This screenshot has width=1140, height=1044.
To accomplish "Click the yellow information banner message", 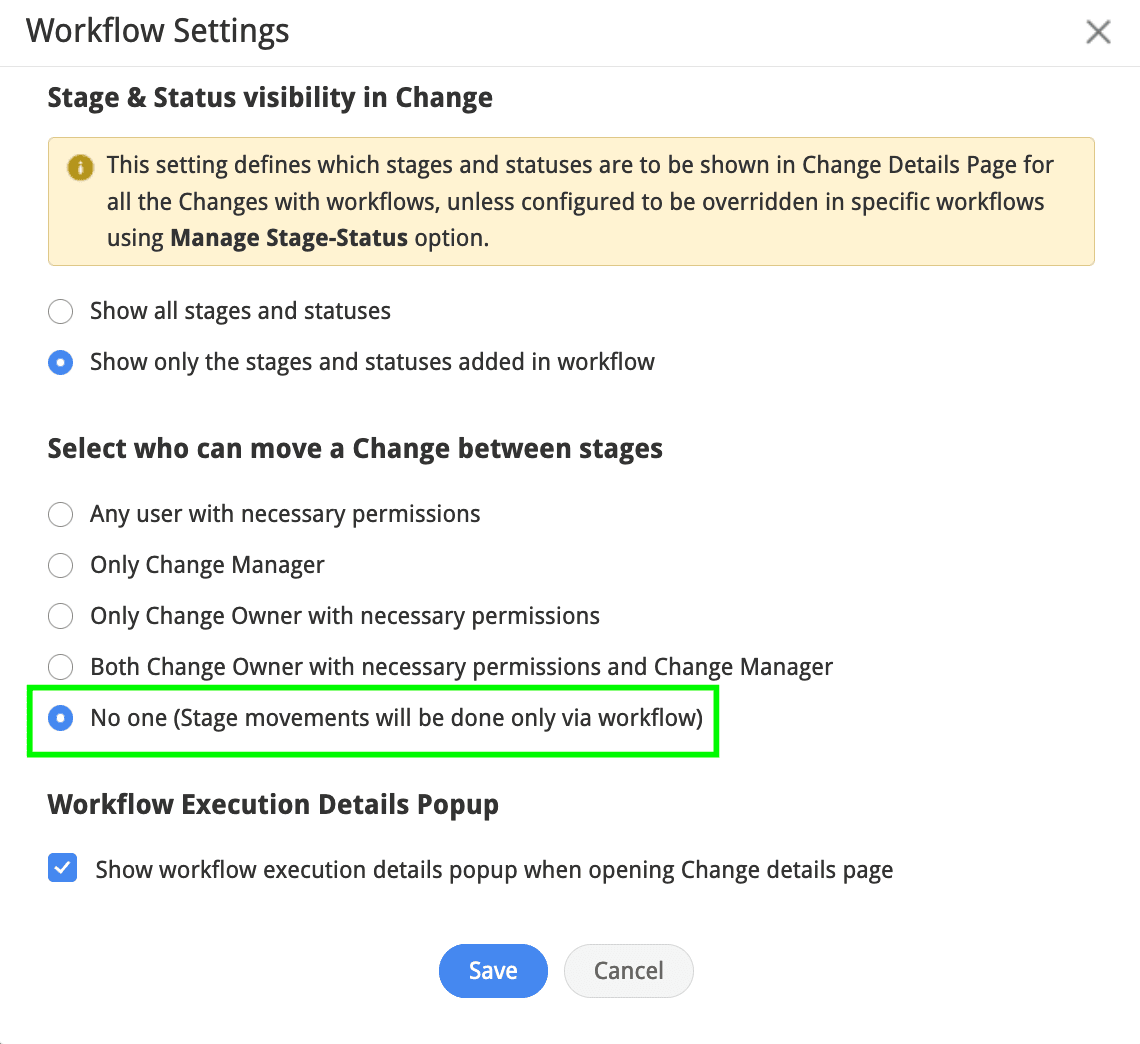I will [571, 201].
